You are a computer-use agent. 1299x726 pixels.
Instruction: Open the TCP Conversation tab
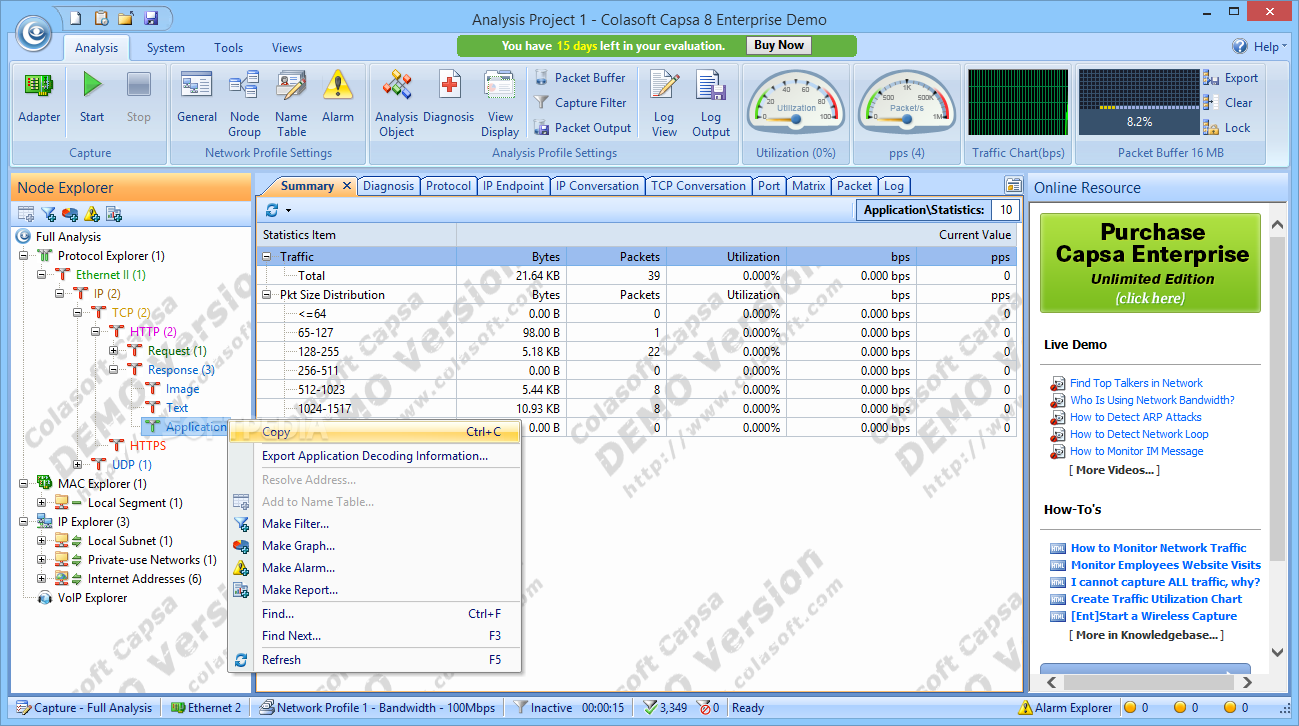698,186
